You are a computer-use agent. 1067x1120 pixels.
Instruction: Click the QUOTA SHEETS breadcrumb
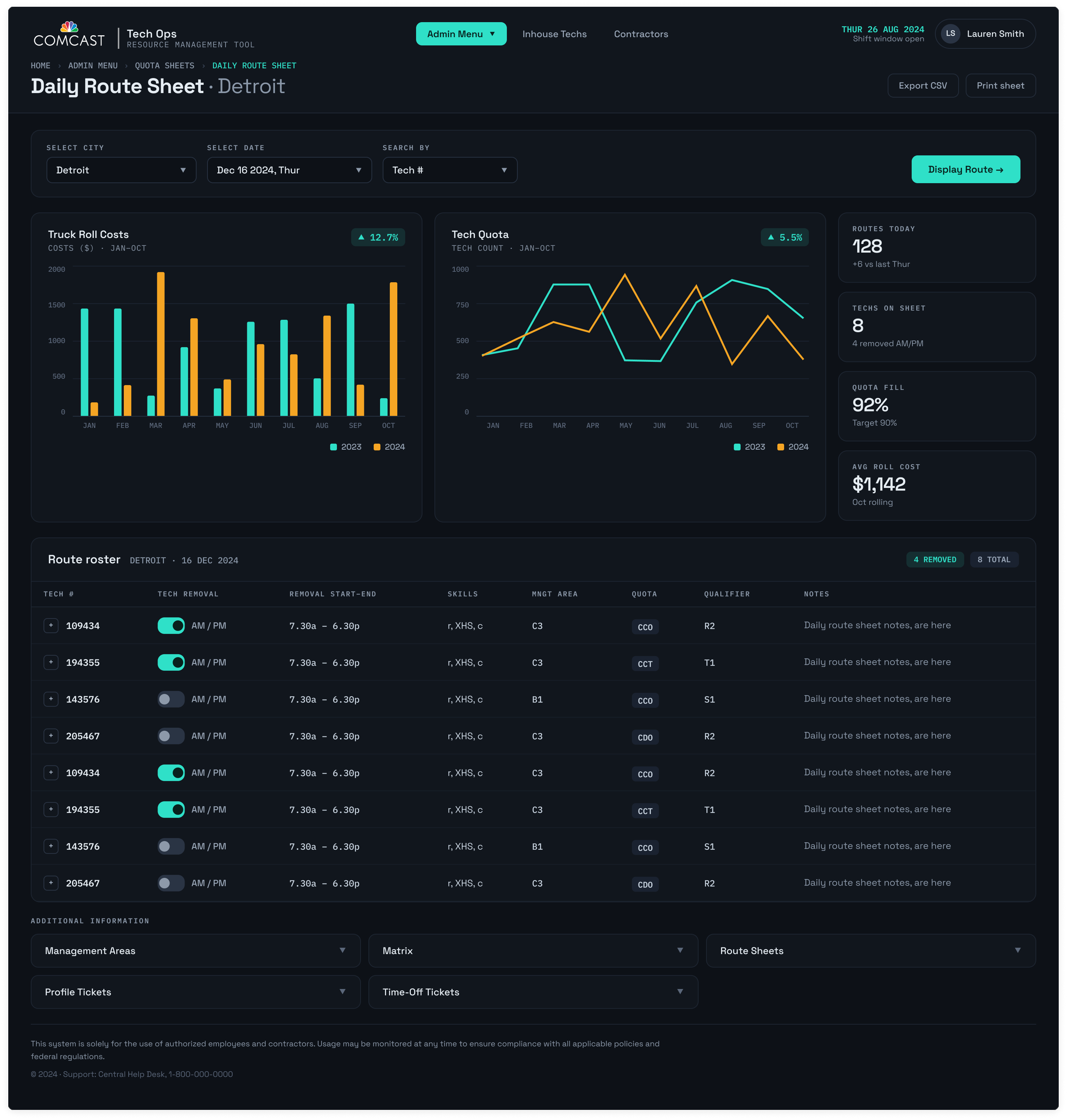click(x=164, y=66)
